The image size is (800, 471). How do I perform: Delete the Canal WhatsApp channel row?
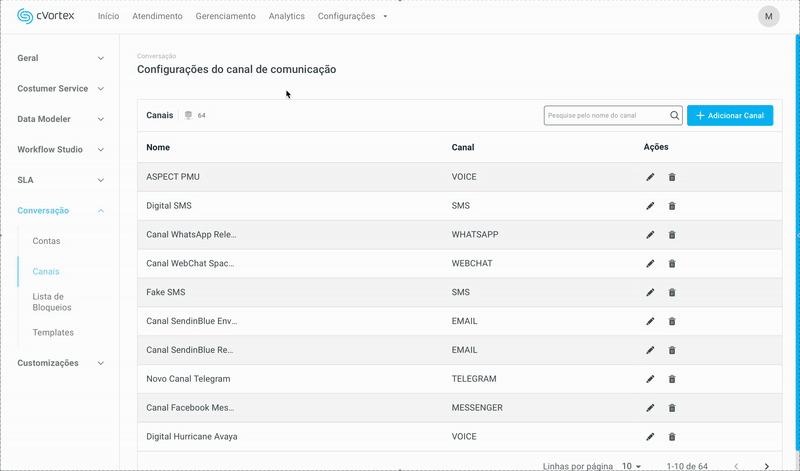point(672,235)
